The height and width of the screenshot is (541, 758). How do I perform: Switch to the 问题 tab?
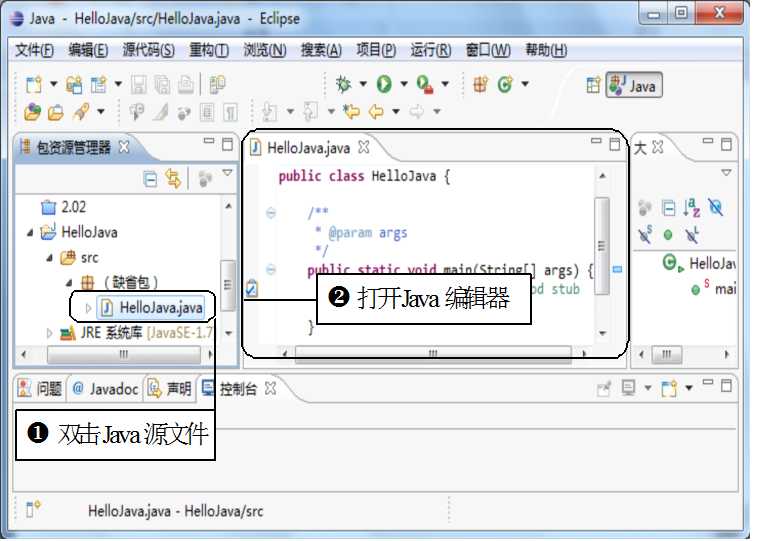[x=40, y=388]
